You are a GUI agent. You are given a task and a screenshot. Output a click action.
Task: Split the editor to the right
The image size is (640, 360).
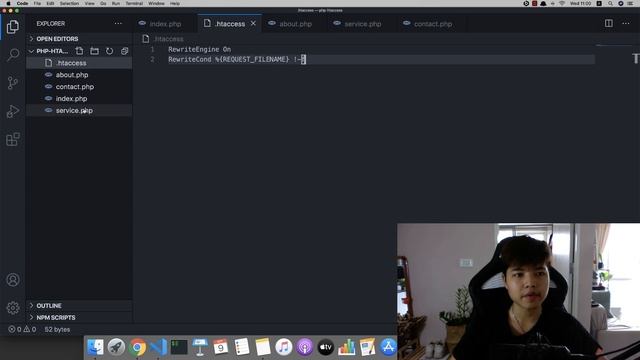pos(609,23)
